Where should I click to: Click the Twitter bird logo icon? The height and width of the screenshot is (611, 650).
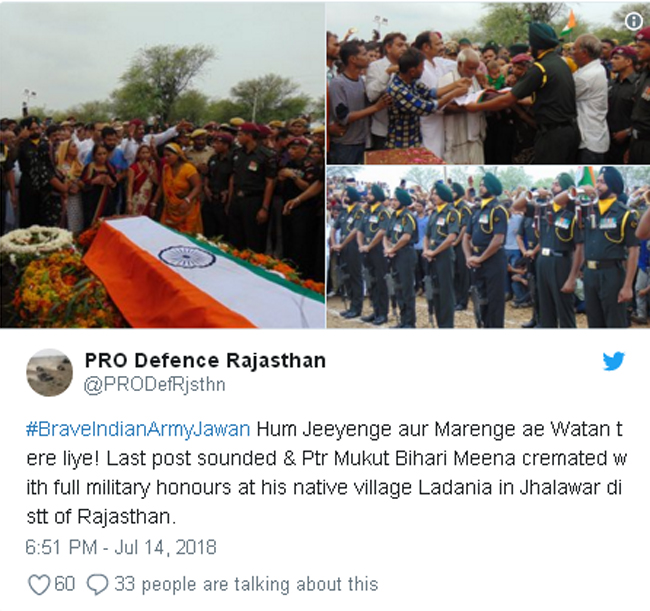(x=614, y=361)
